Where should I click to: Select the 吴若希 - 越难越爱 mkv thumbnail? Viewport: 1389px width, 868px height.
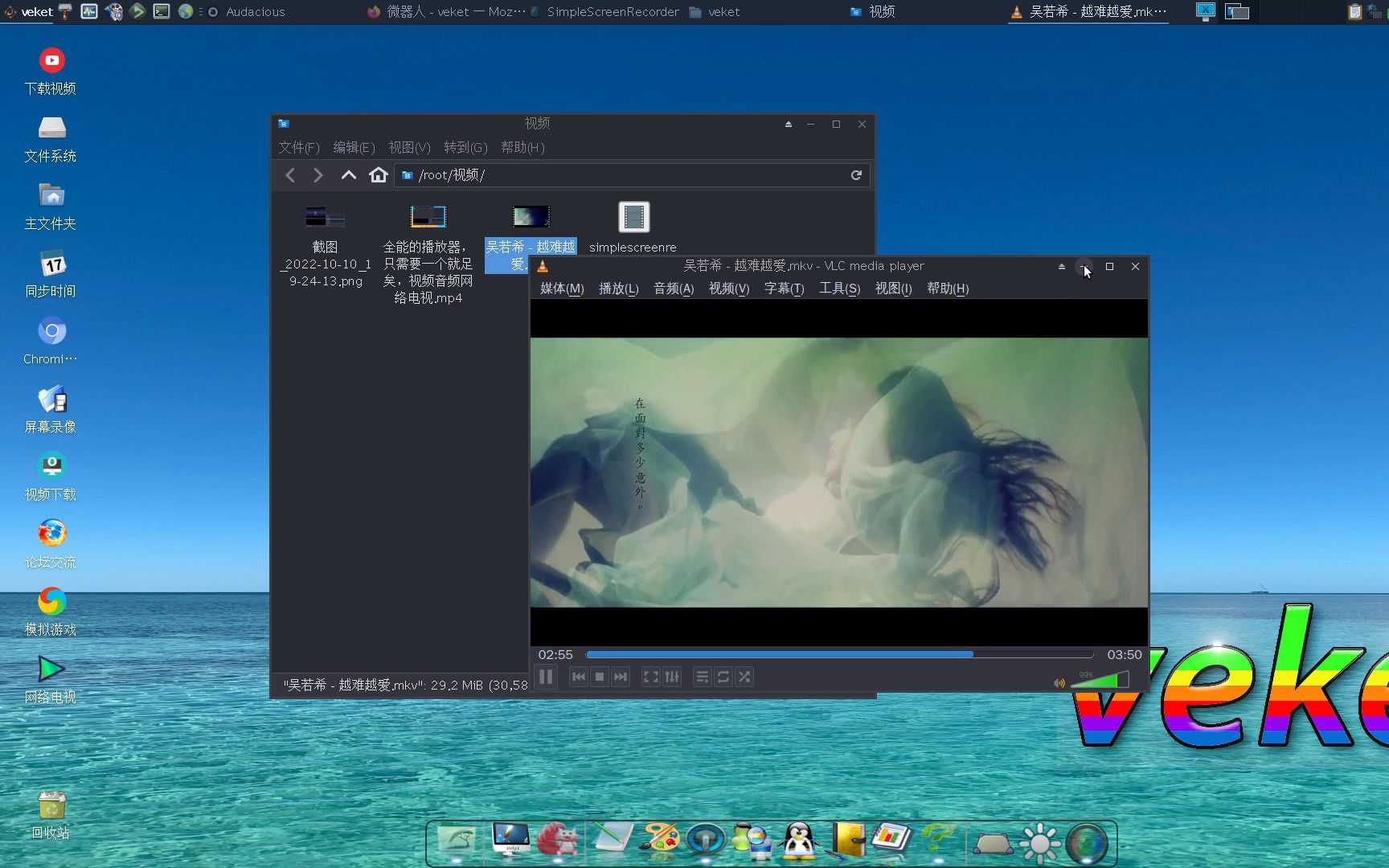531,216
